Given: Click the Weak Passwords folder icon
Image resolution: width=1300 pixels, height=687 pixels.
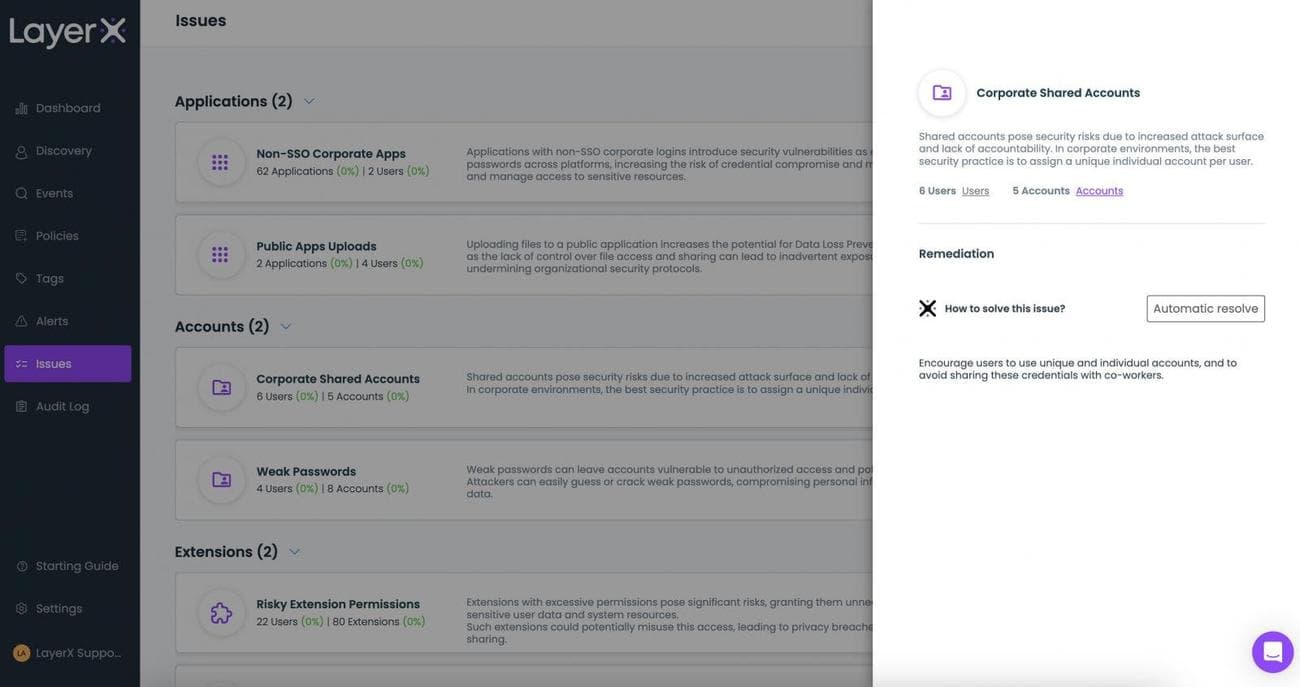Looking at the screenshot, I should [221, 480].
